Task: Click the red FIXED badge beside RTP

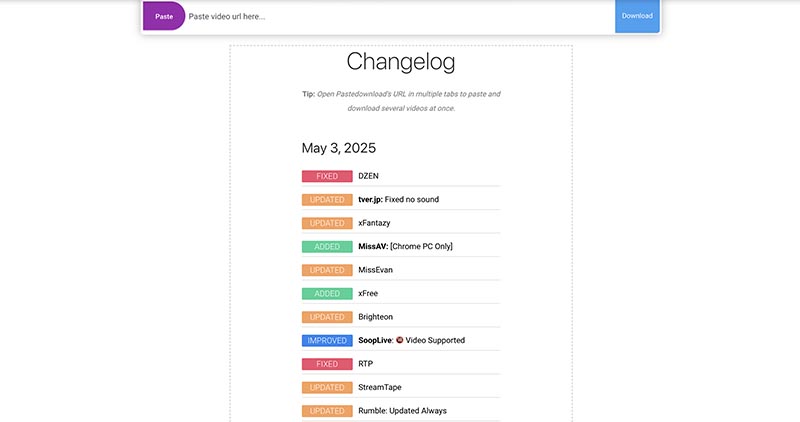Action: 327,364
